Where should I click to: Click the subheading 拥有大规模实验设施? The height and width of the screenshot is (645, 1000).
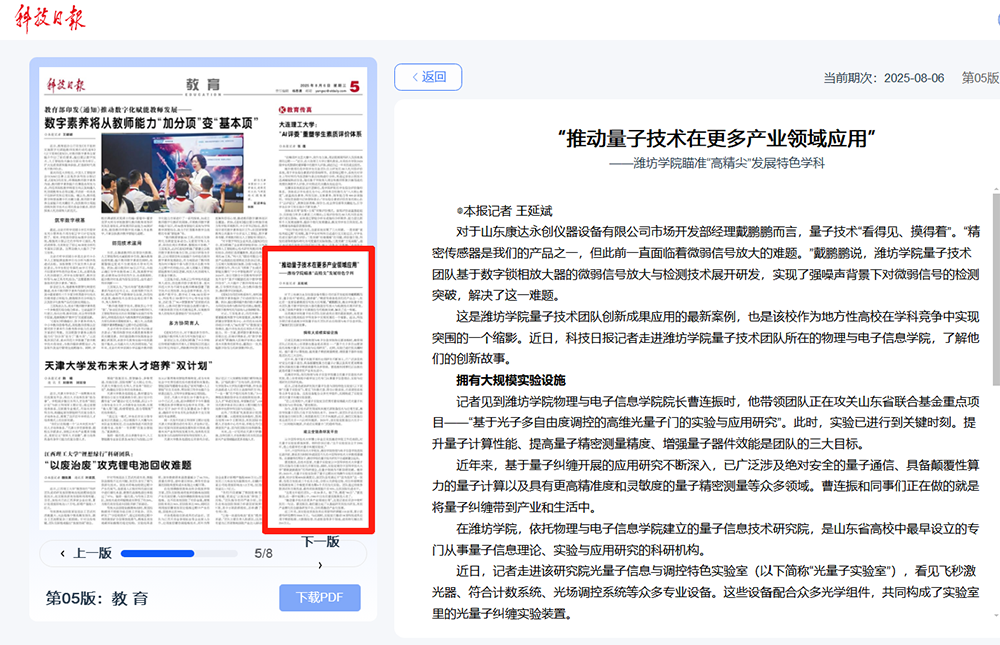pyautogui.click(x=511, y=380)
